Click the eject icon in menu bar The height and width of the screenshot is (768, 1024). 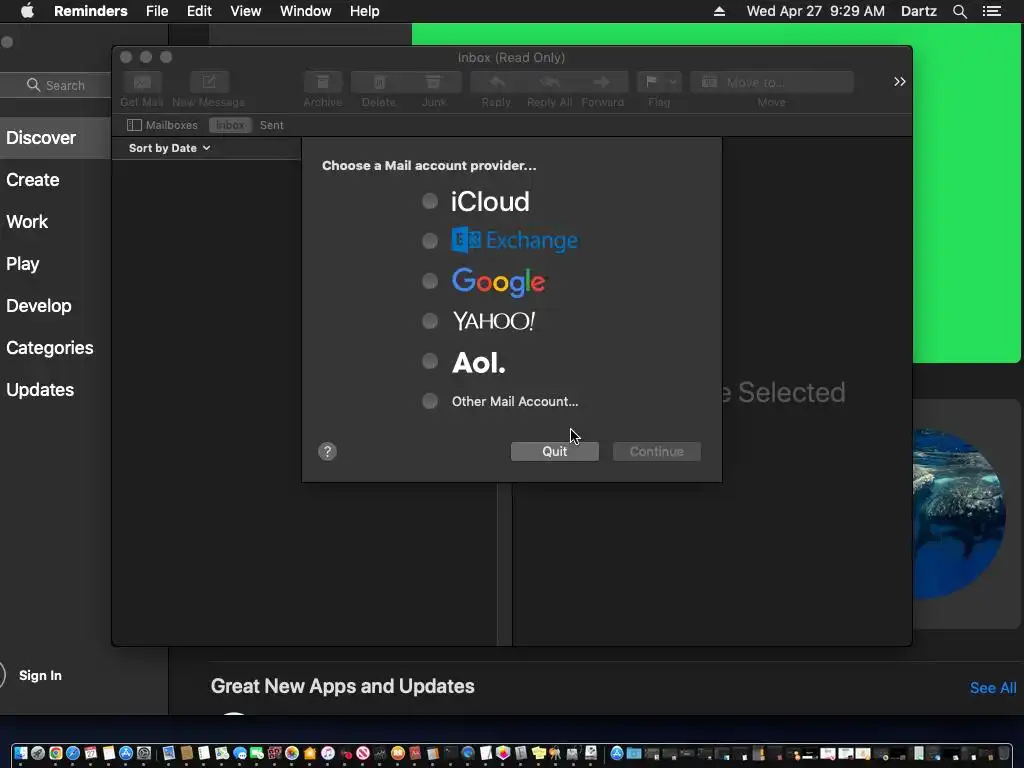click(719, 11)
